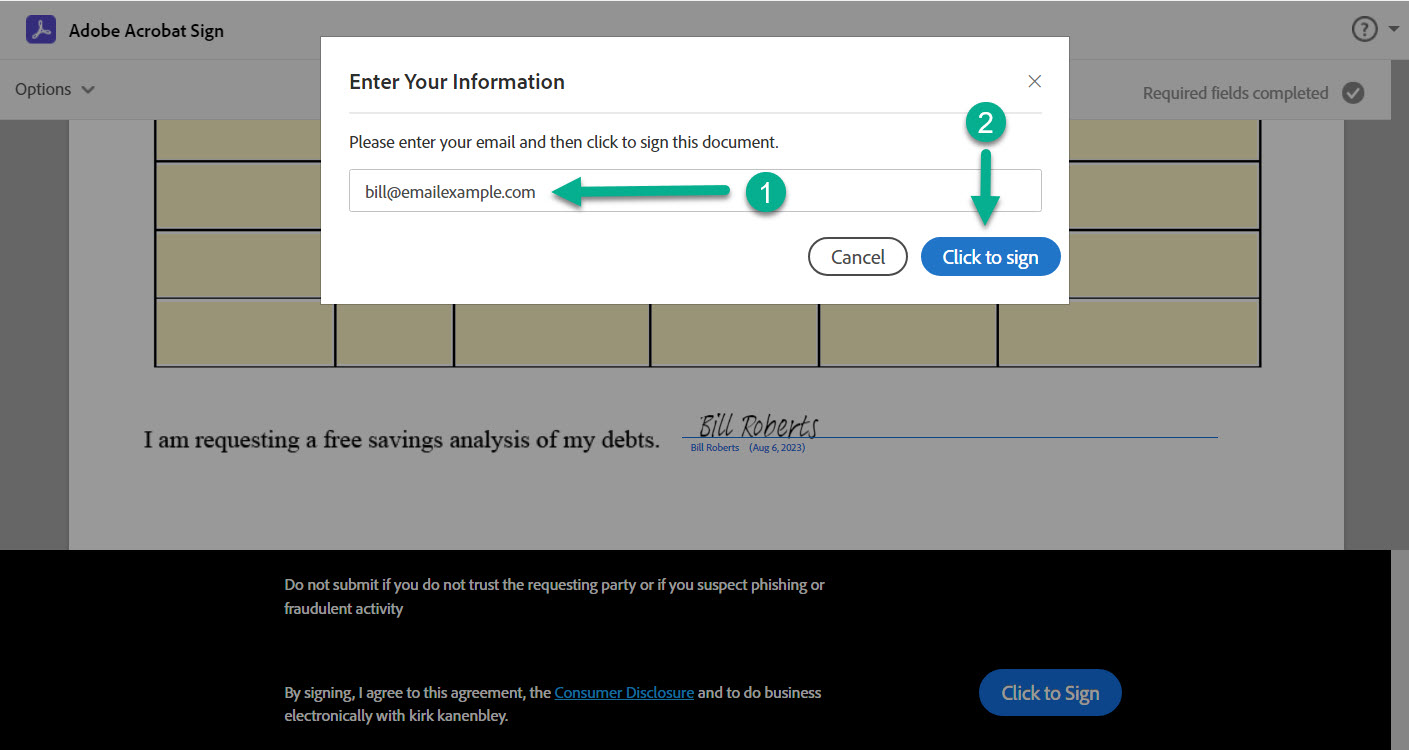Open the Options dropdown menu
Image resolution: width=1409 pixels, height=750 pixels.
pos(55,89)
